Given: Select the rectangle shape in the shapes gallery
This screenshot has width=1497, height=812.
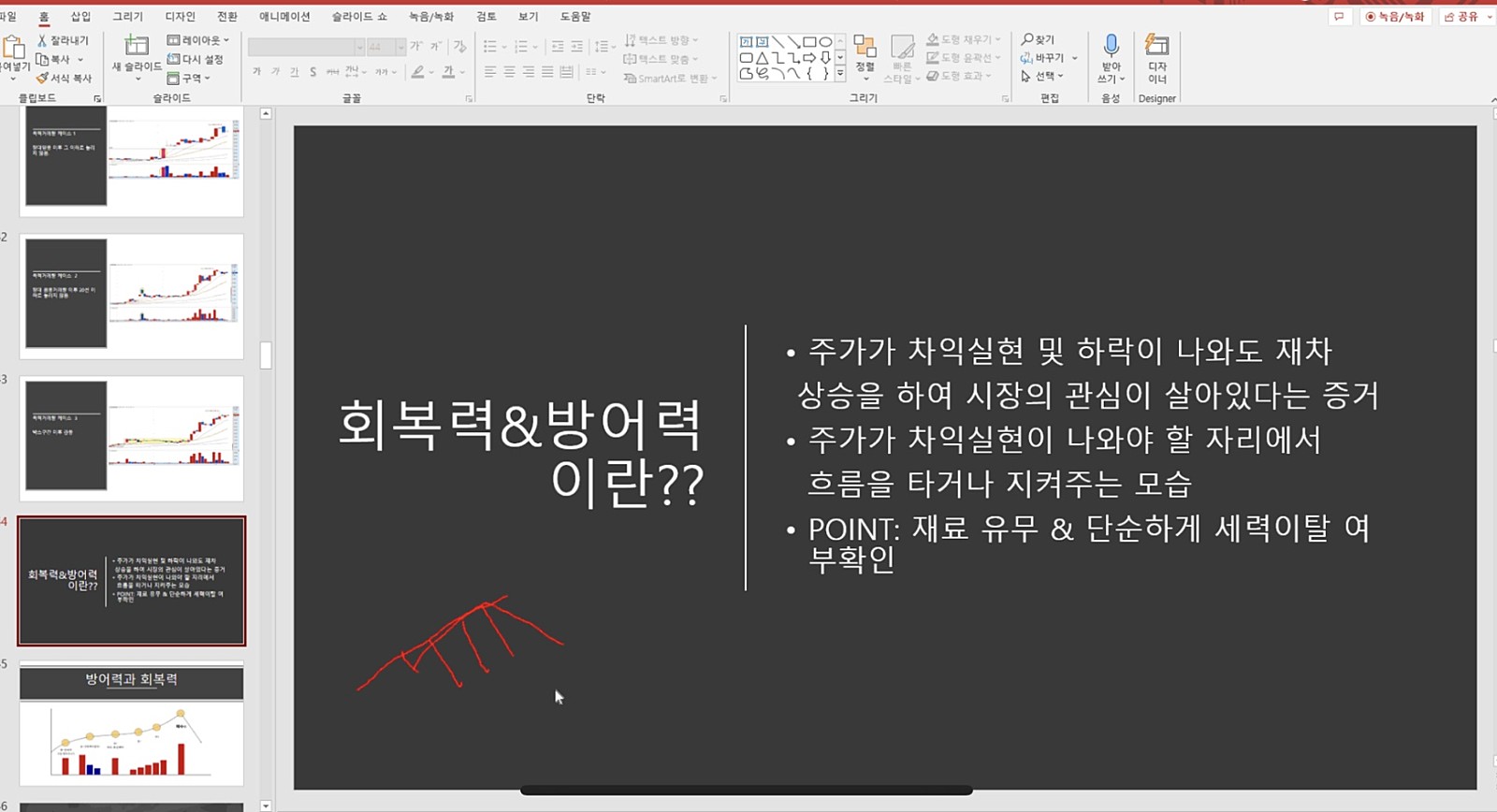Looking at the screenshot, I should coord(809,42).
